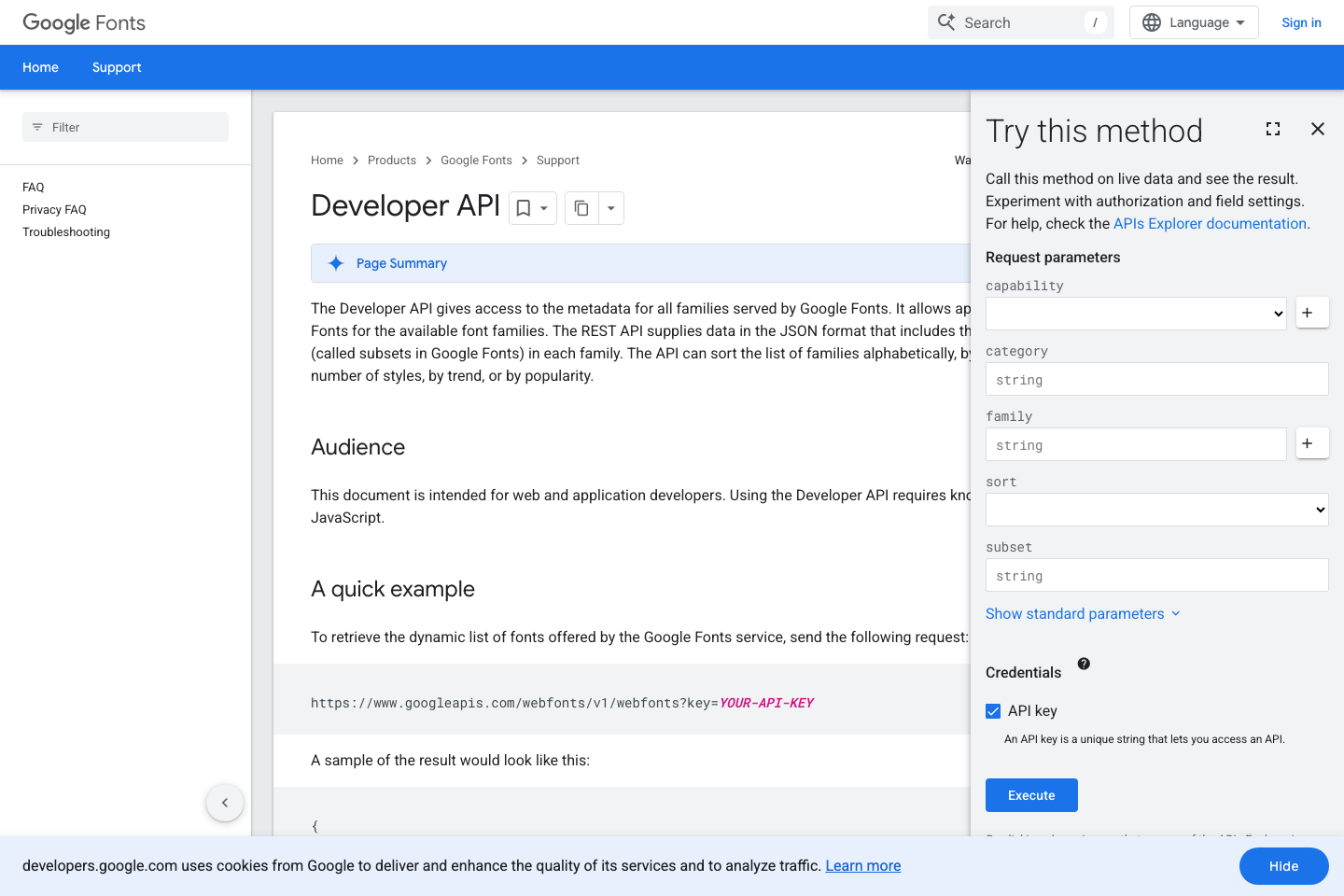Open the APIs Explorer documentation link
1344x896 pixels.
tap(1209, 223)
